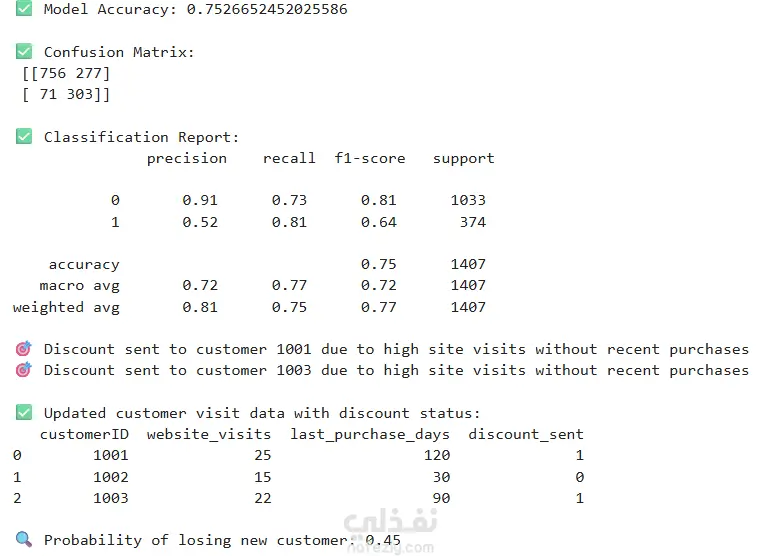
Task: Click the discount_sent column header
Action: pyautogui.click(x=526, y=434)
